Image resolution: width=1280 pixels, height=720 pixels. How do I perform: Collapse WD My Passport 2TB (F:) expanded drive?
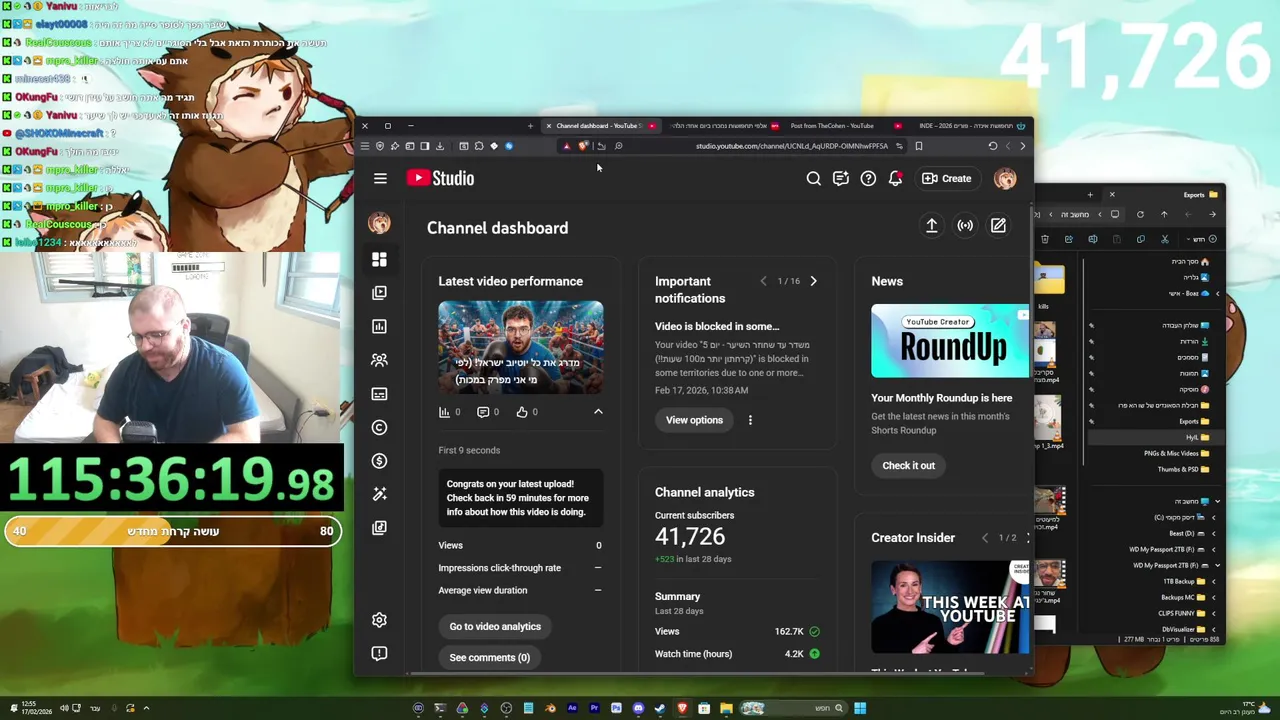point(1217,565)
